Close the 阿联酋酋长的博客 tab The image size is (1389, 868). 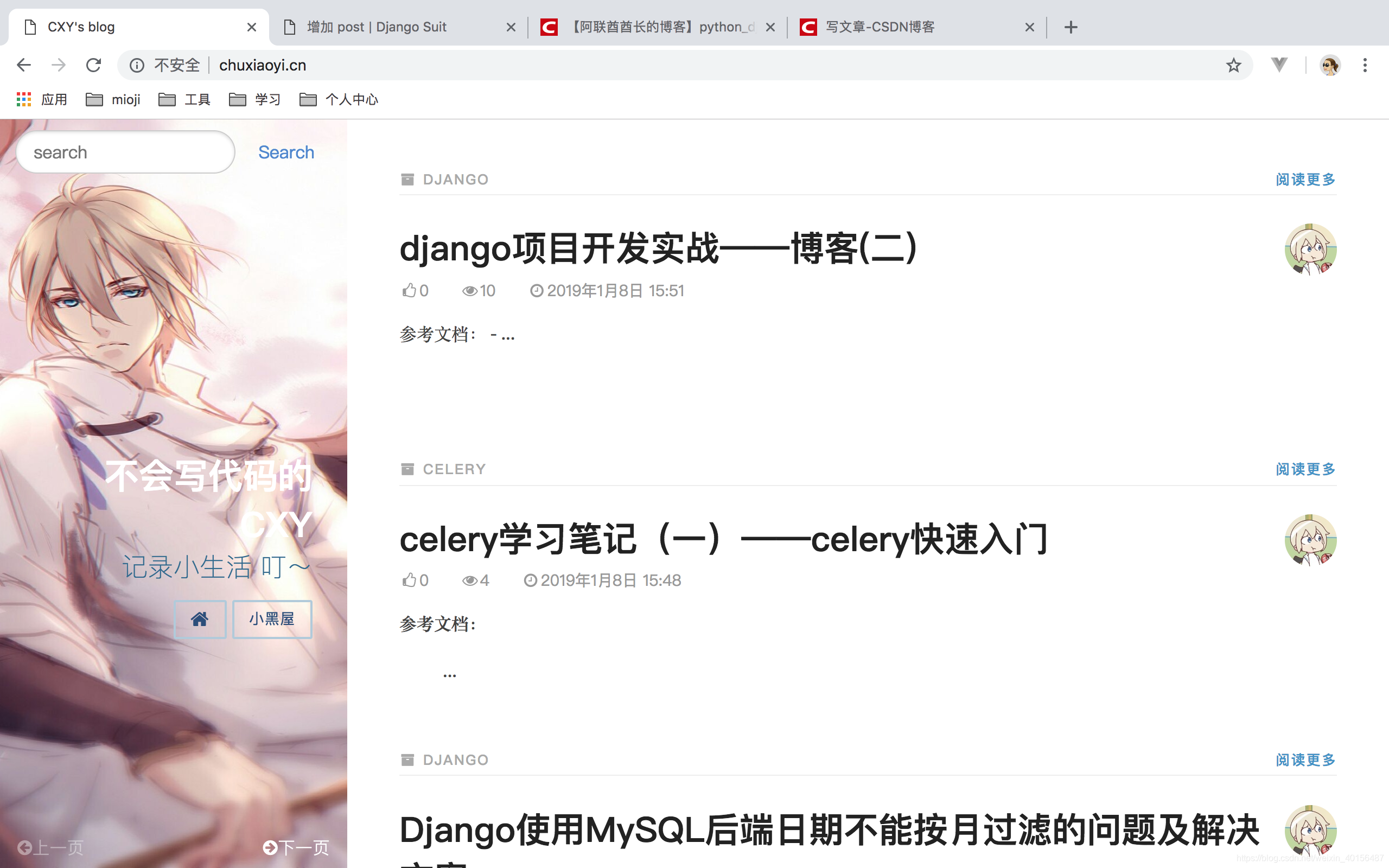[770, 27]
